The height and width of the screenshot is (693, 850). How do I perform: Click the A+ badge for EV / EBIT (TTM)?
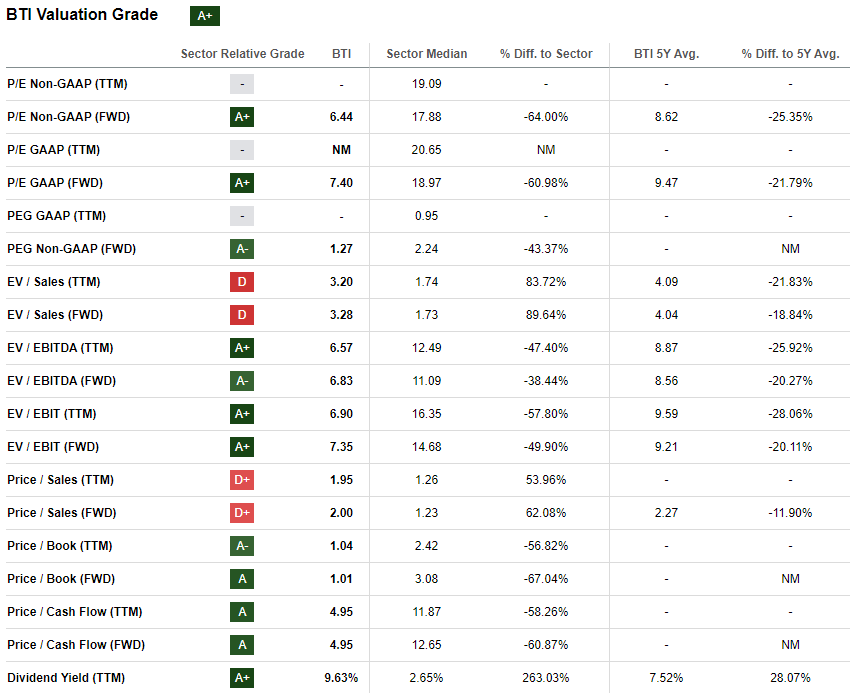(x=241, y=414)
